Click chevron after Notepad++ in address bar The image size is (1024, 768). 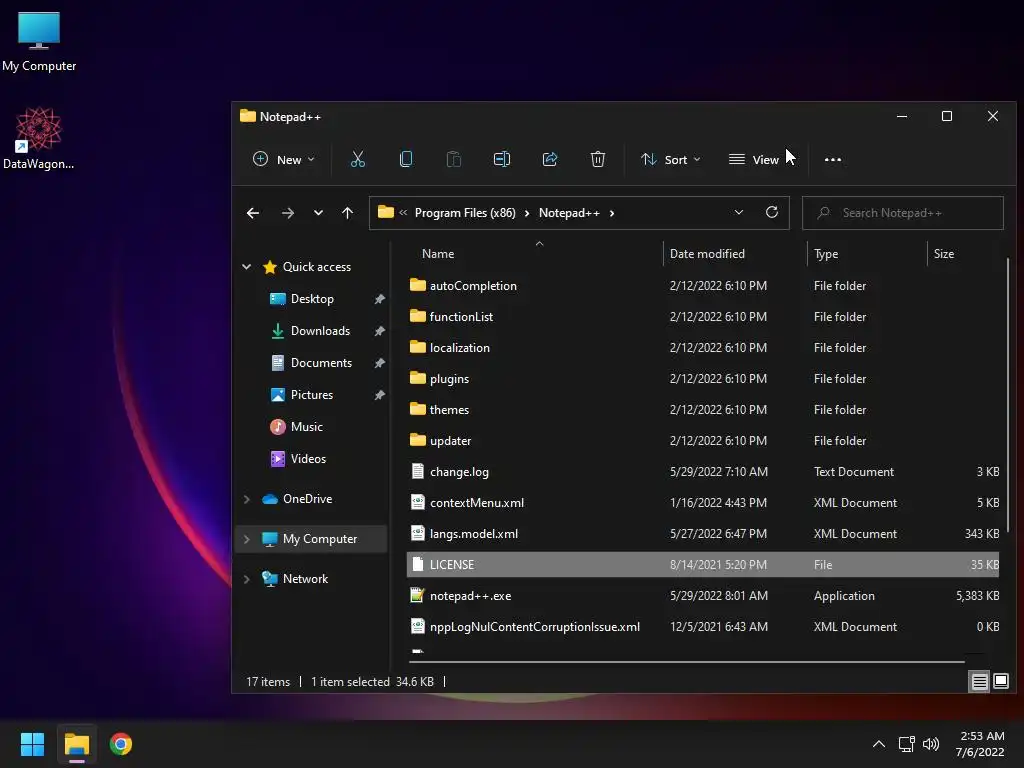pyautogui.click(x=612, y=213)
